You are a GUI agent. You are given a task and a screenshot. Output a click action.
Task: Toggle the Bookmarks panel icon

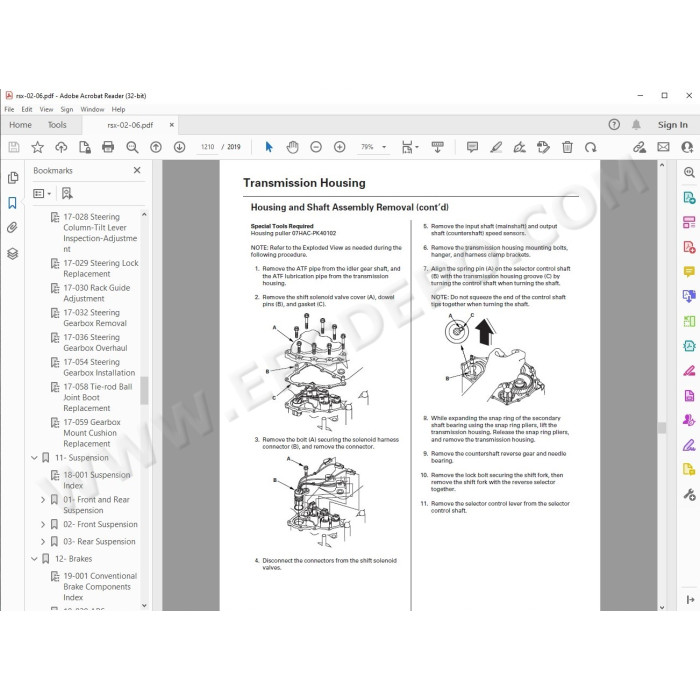coord(12,203)
